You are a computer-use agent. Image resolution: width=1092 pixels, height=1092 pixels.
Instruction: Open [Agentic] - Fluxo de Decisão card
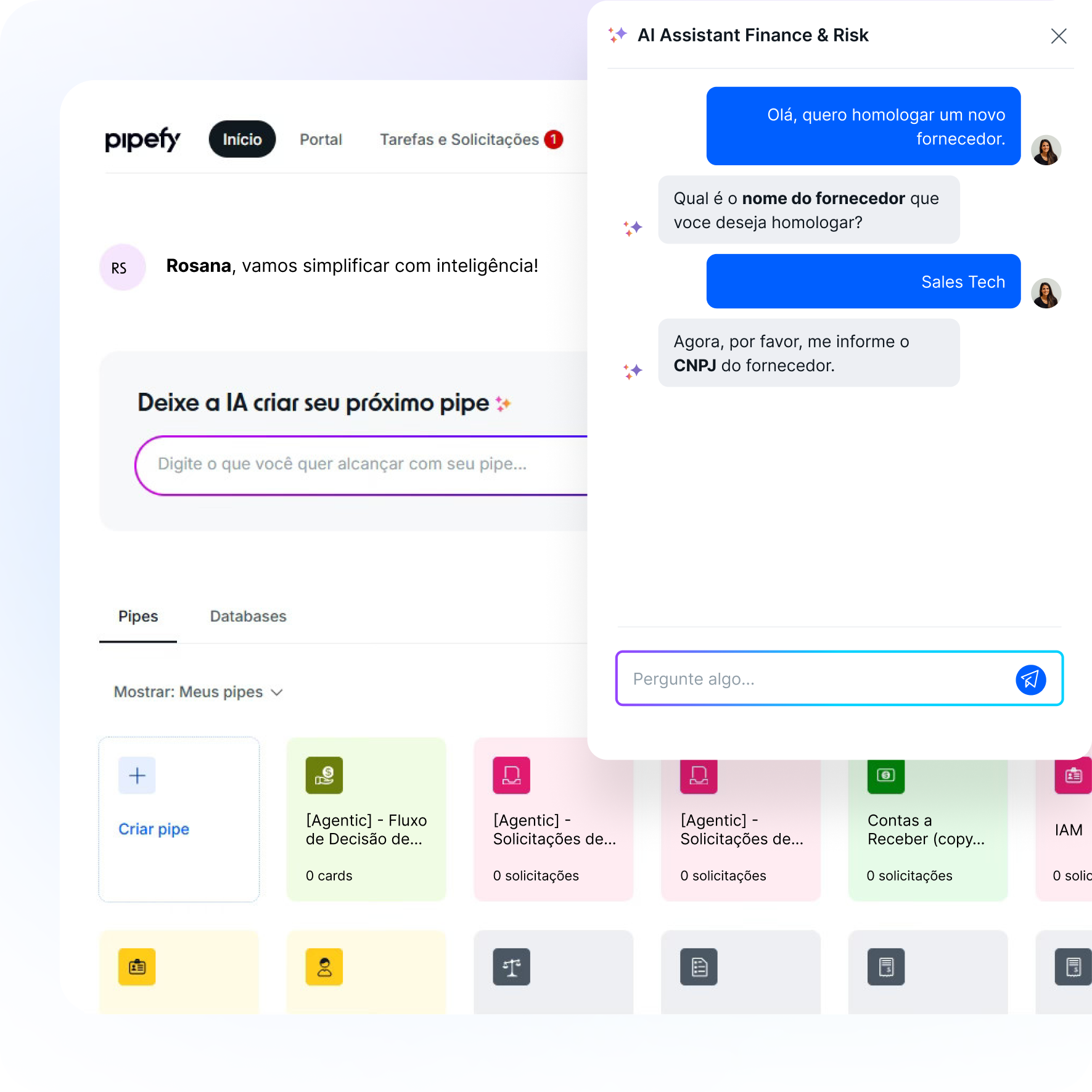click(366, 819)
